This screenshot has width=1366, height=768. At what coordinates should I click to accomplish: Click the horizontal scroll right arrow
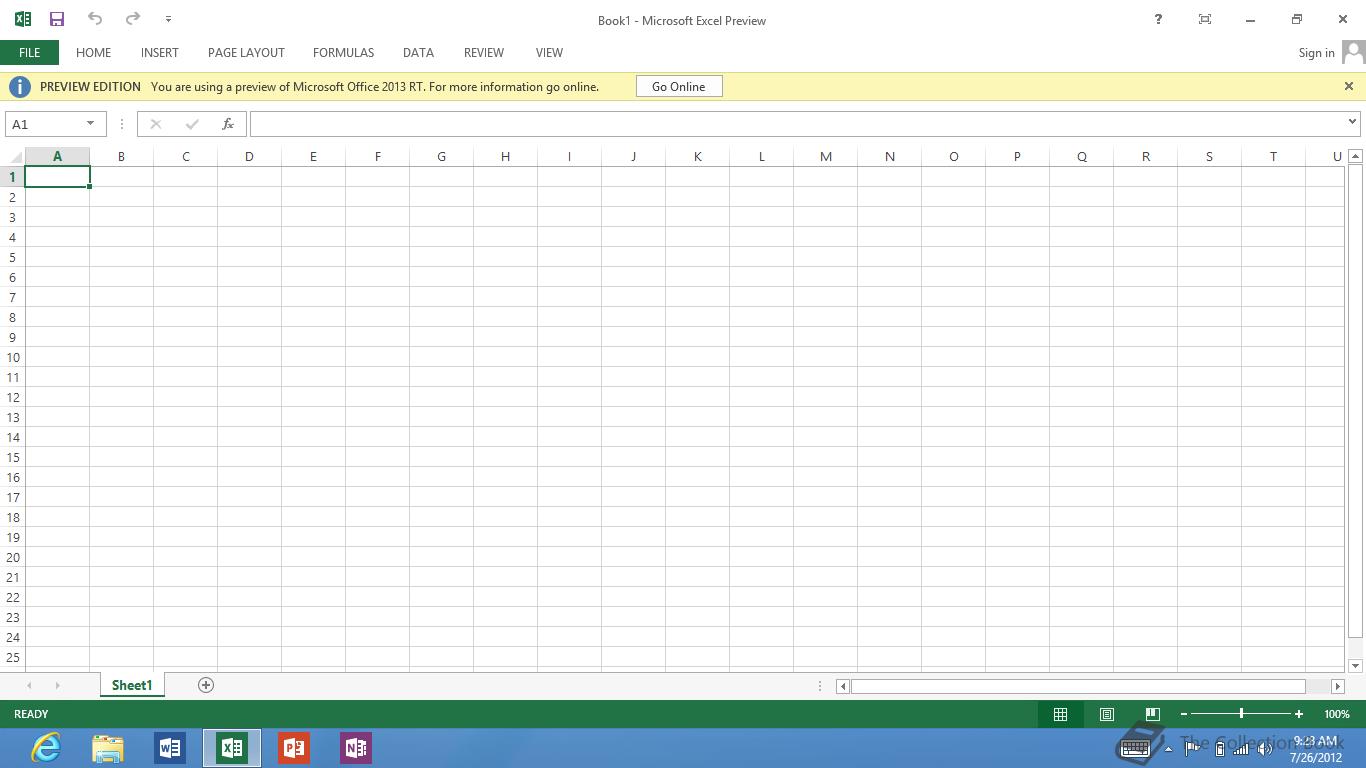(x=1338, y=686)
